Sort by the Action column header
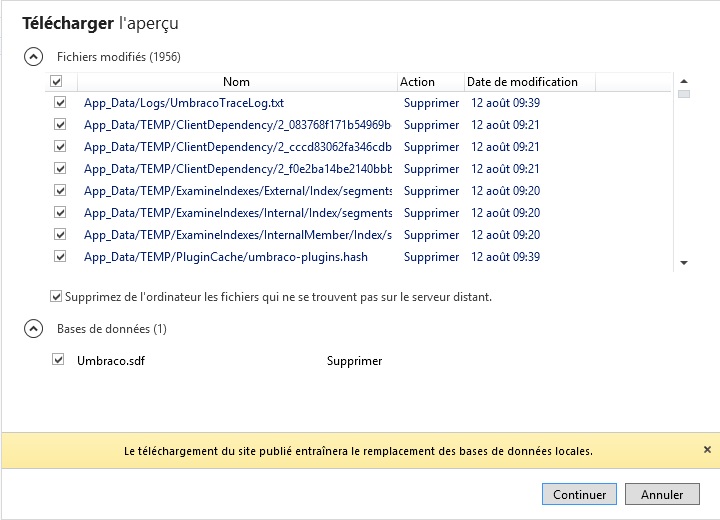 417,82
